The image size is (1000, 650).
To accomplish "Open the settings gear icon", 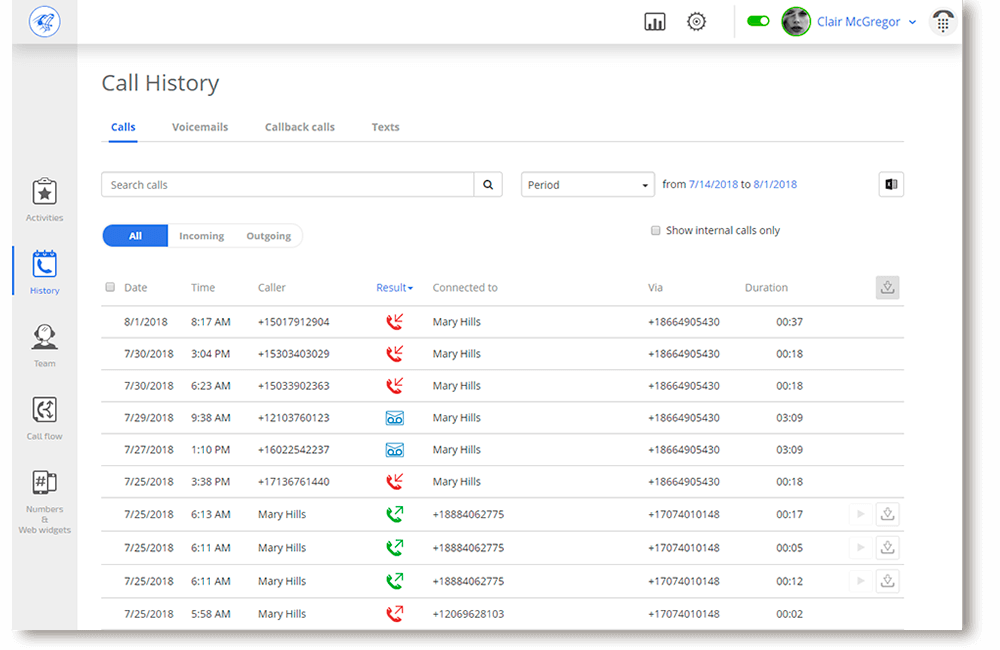I will coord(696,22).
